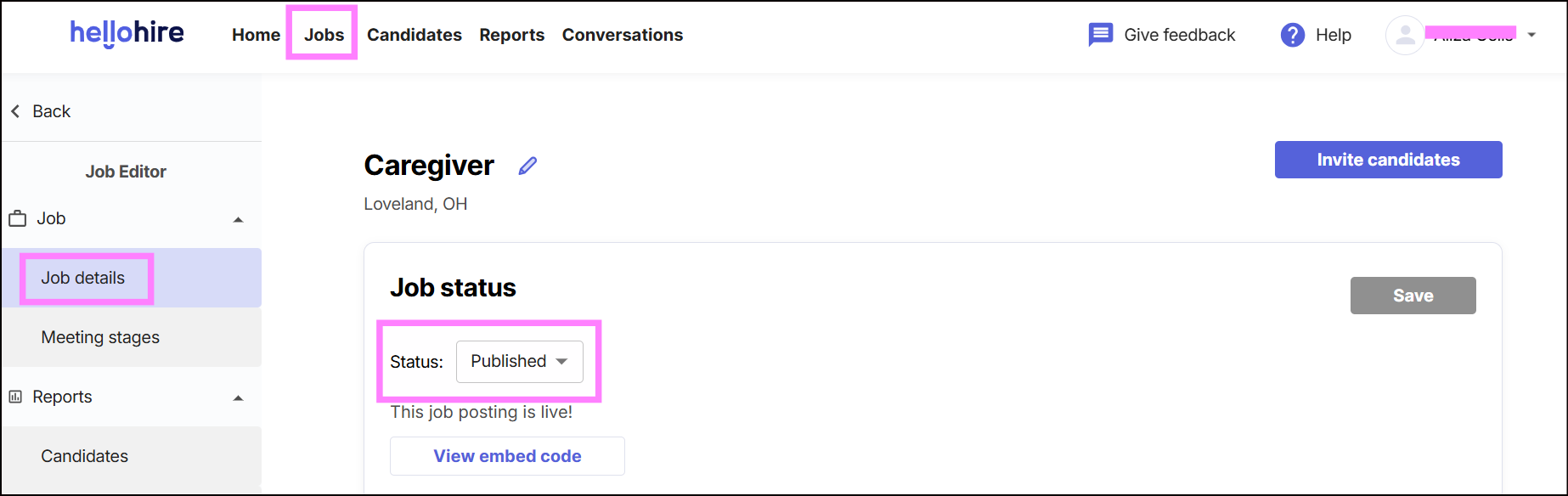Click the Help question mark icon

click(1292, 35)
